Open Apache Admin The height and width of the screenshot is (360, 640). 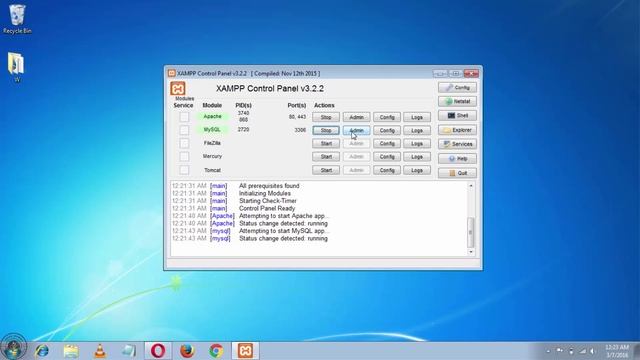point(356,117)
